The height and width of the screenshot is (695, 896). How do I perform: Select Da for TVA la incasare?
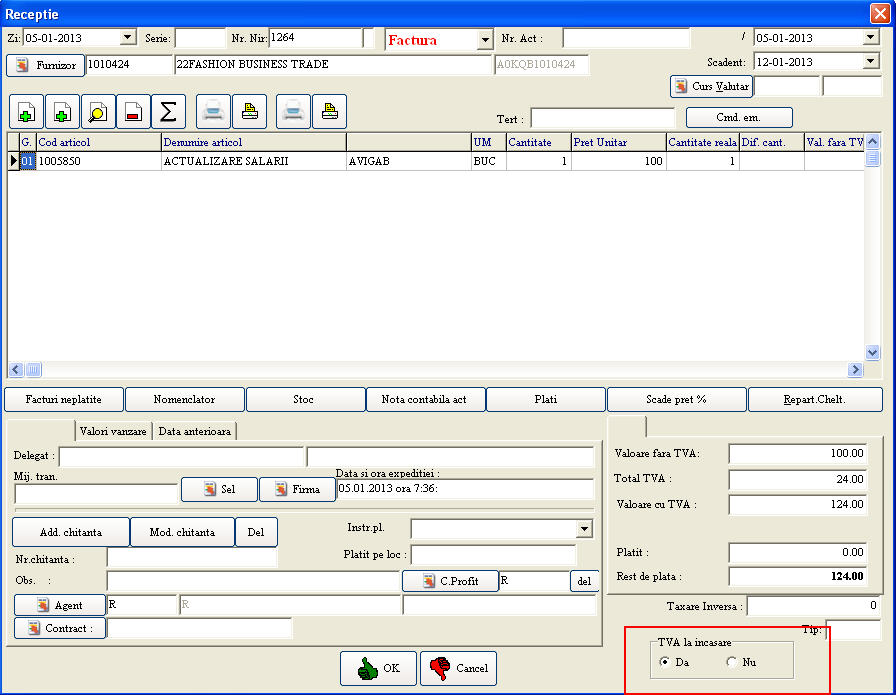click(666, 662)
